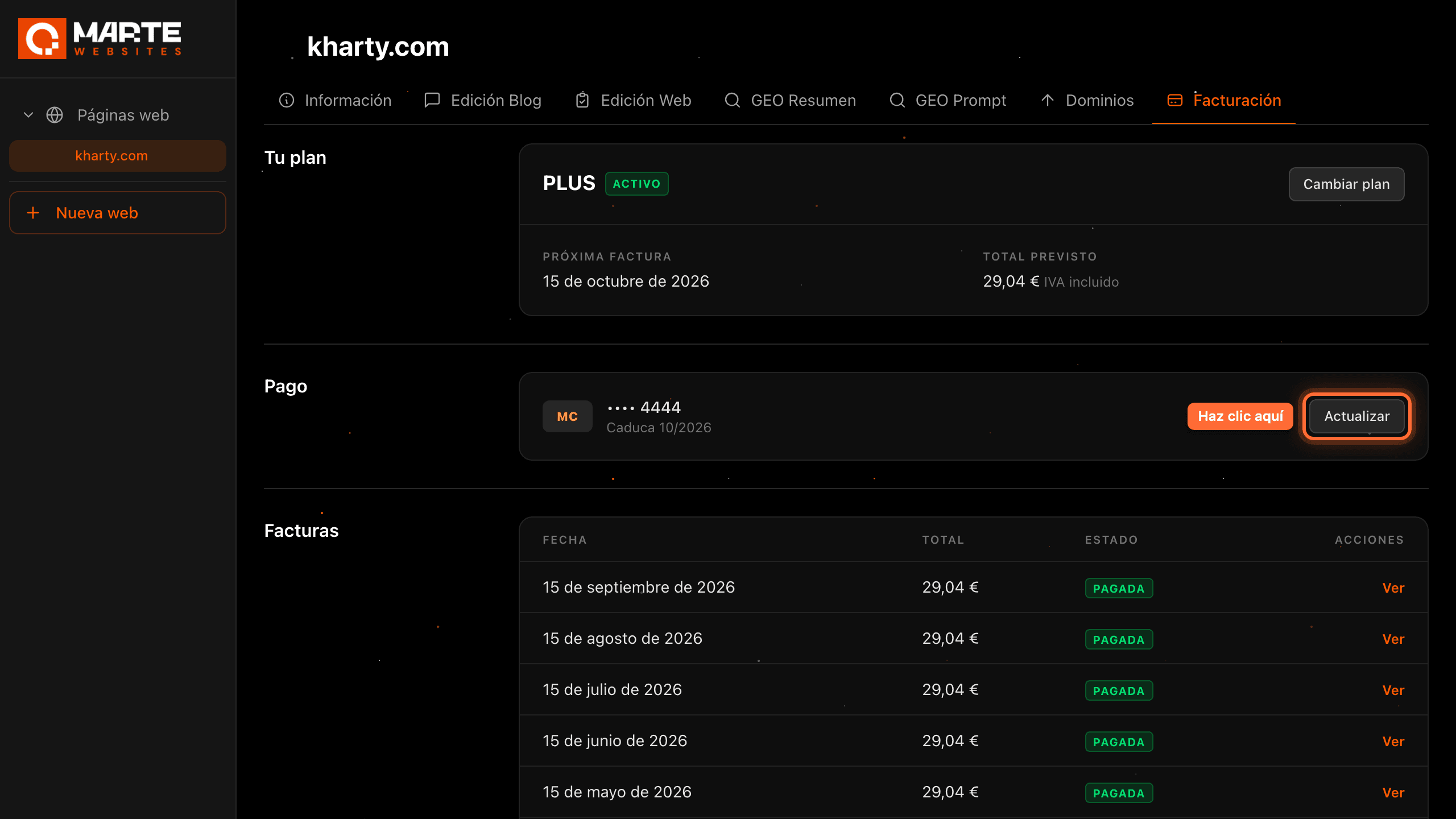Click the ESTADO column header
The height and width of the screenshot is (819, 1456).
click(x=1111, y=540)
